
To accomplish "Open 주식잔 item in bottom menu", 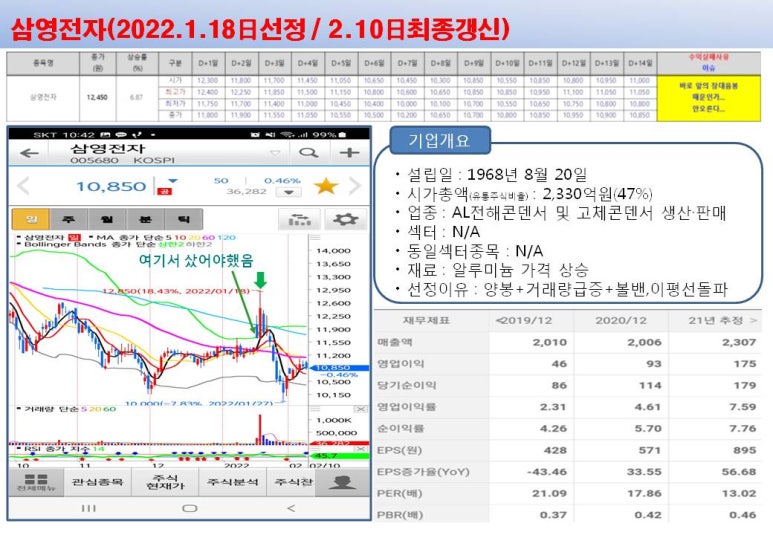I will pyautogui.click(x=293, y=482).
